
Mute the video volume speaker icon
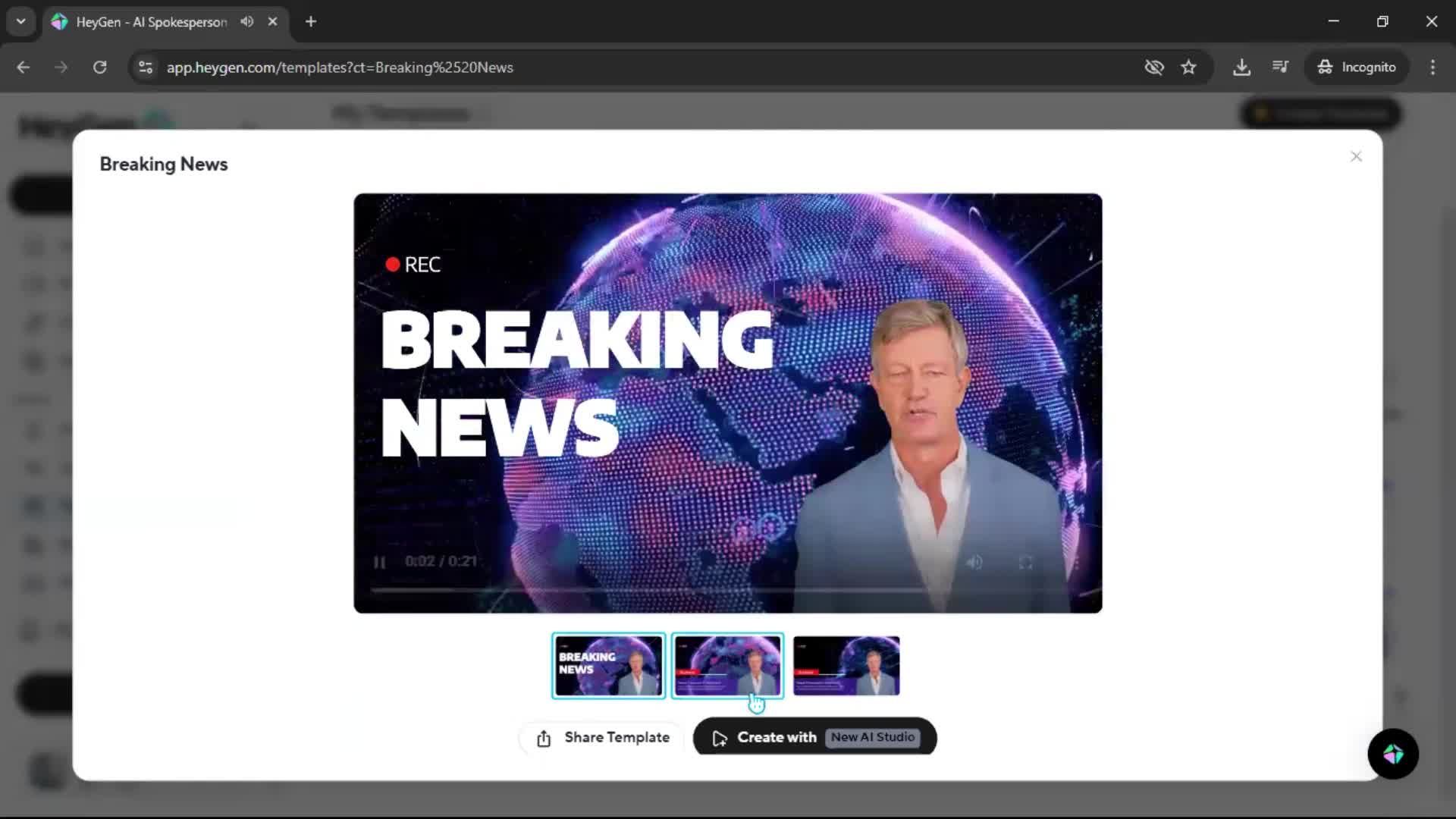pos(974,562)
